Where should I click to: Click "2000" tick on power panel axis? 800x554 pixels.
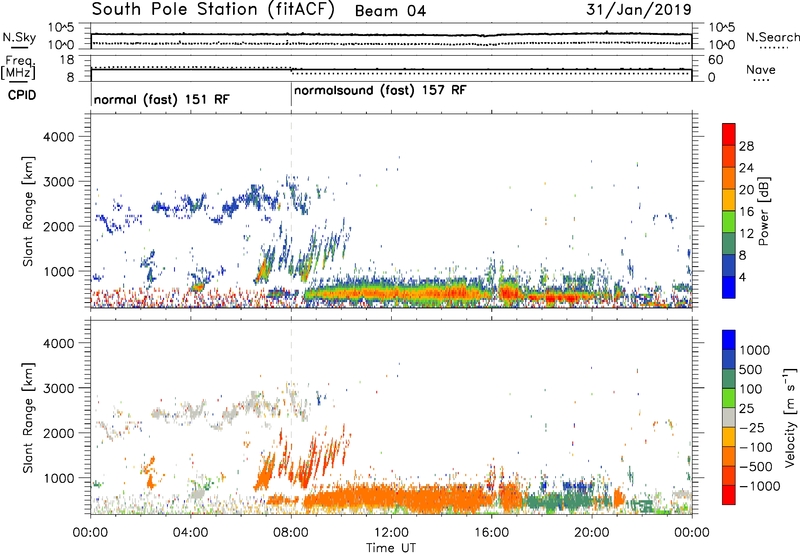58,226
